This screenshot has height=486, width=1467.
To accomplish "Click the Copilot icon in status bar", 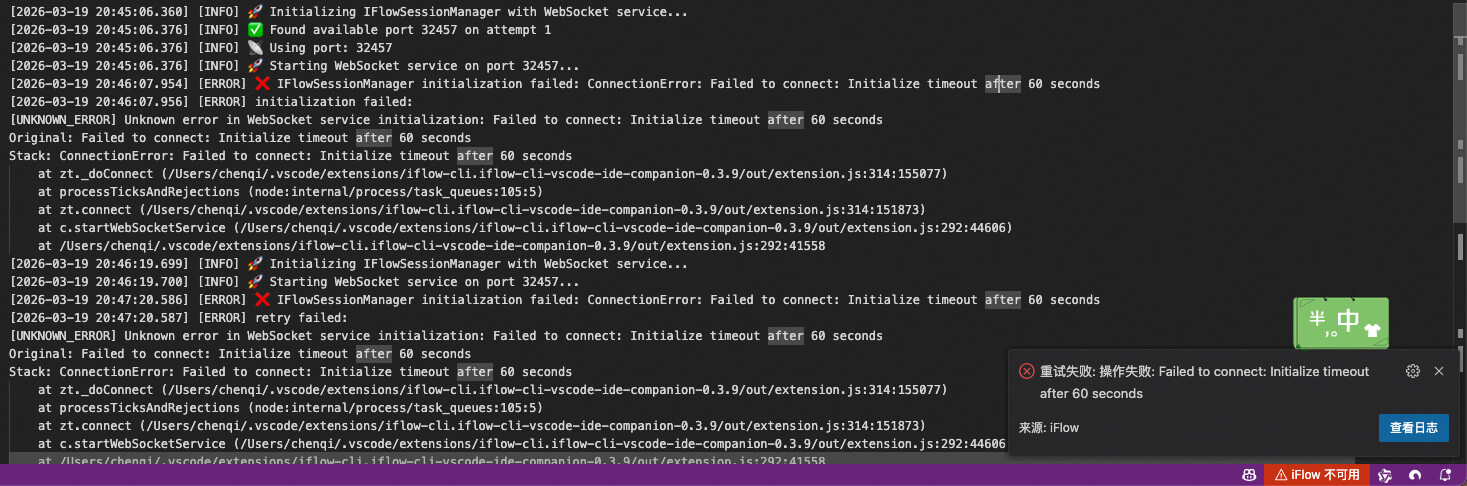I will pos(1249,475).
